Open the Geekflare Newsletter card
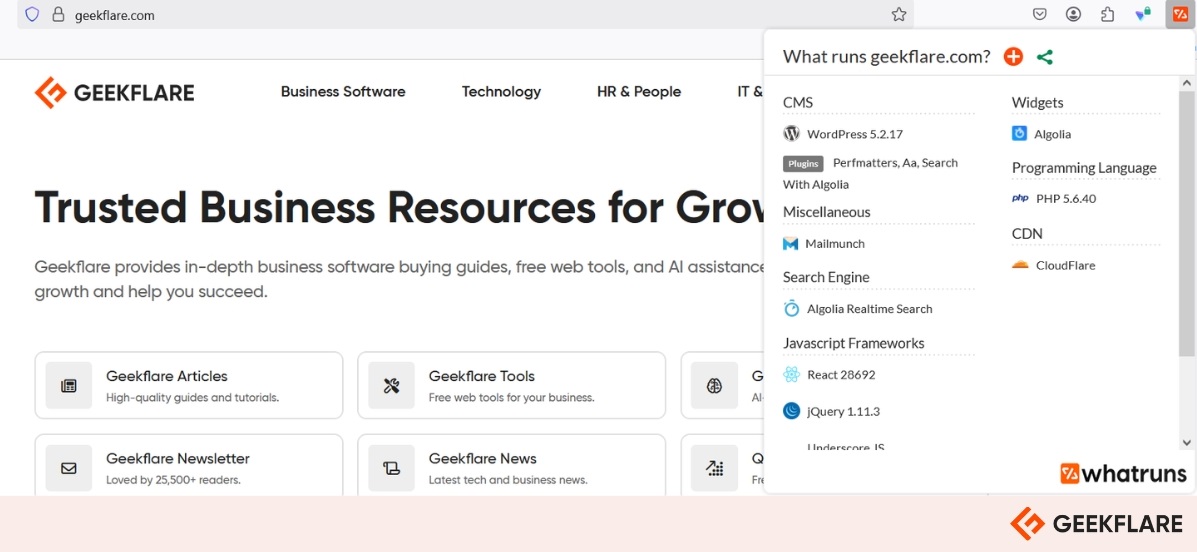The height and width of the screenshot is (552, 1197). (189, 465)
